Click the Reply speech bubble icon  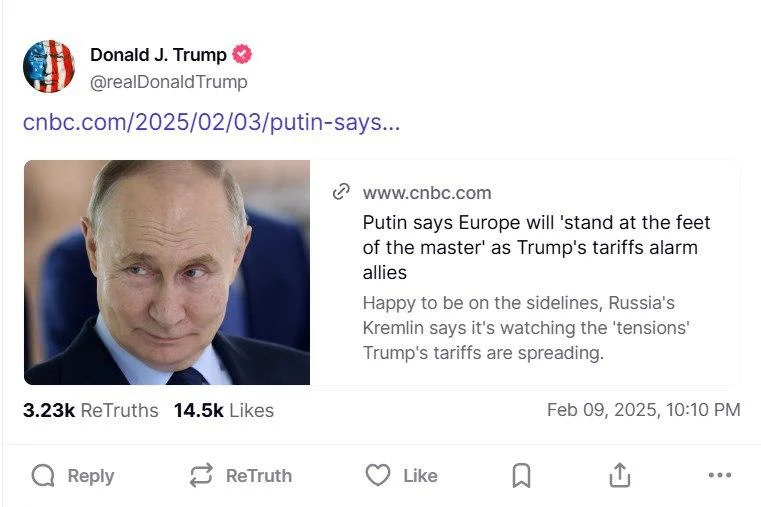tap(43, 476)
